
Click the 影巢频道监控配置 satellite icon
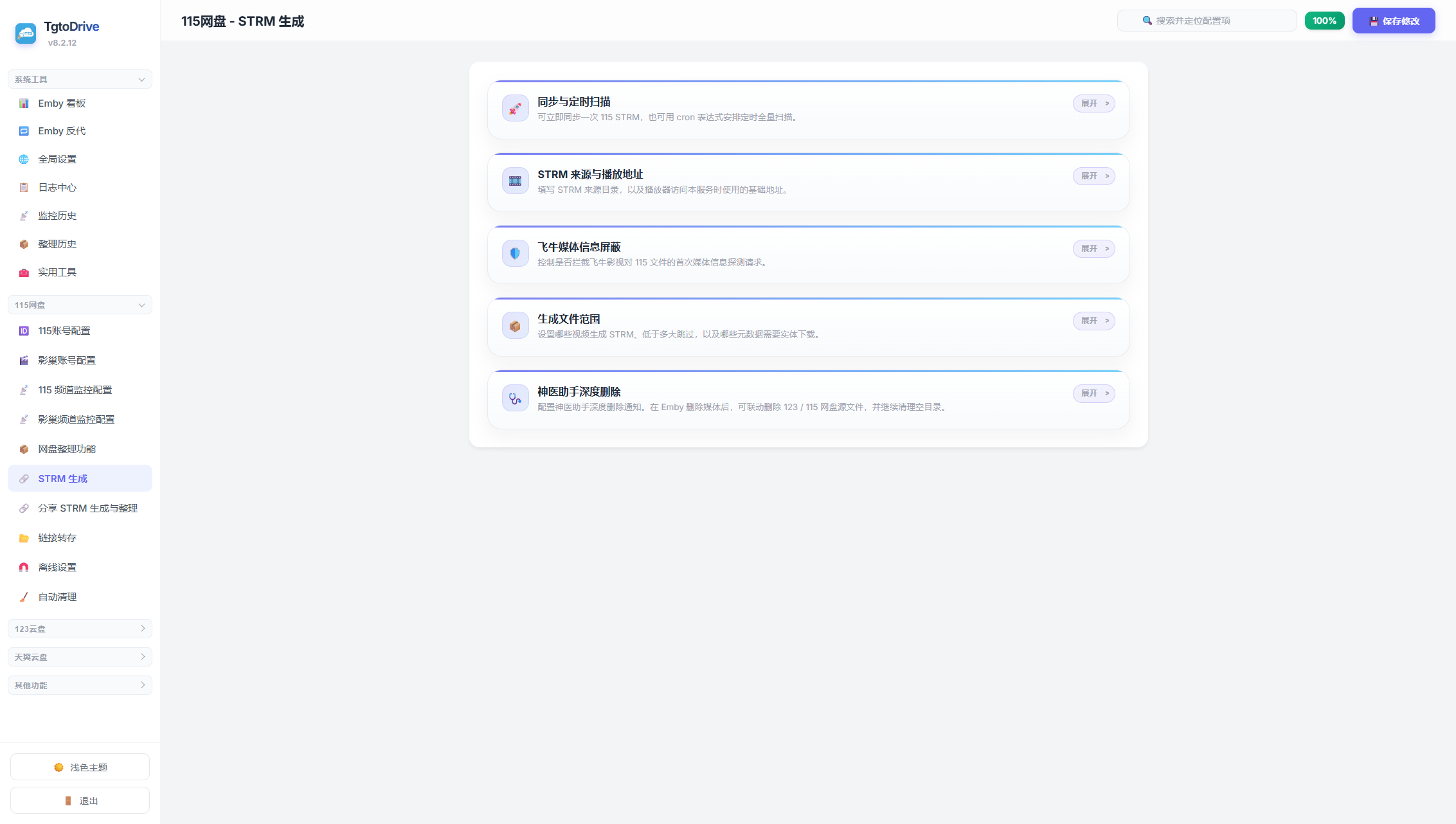(24, 420)
